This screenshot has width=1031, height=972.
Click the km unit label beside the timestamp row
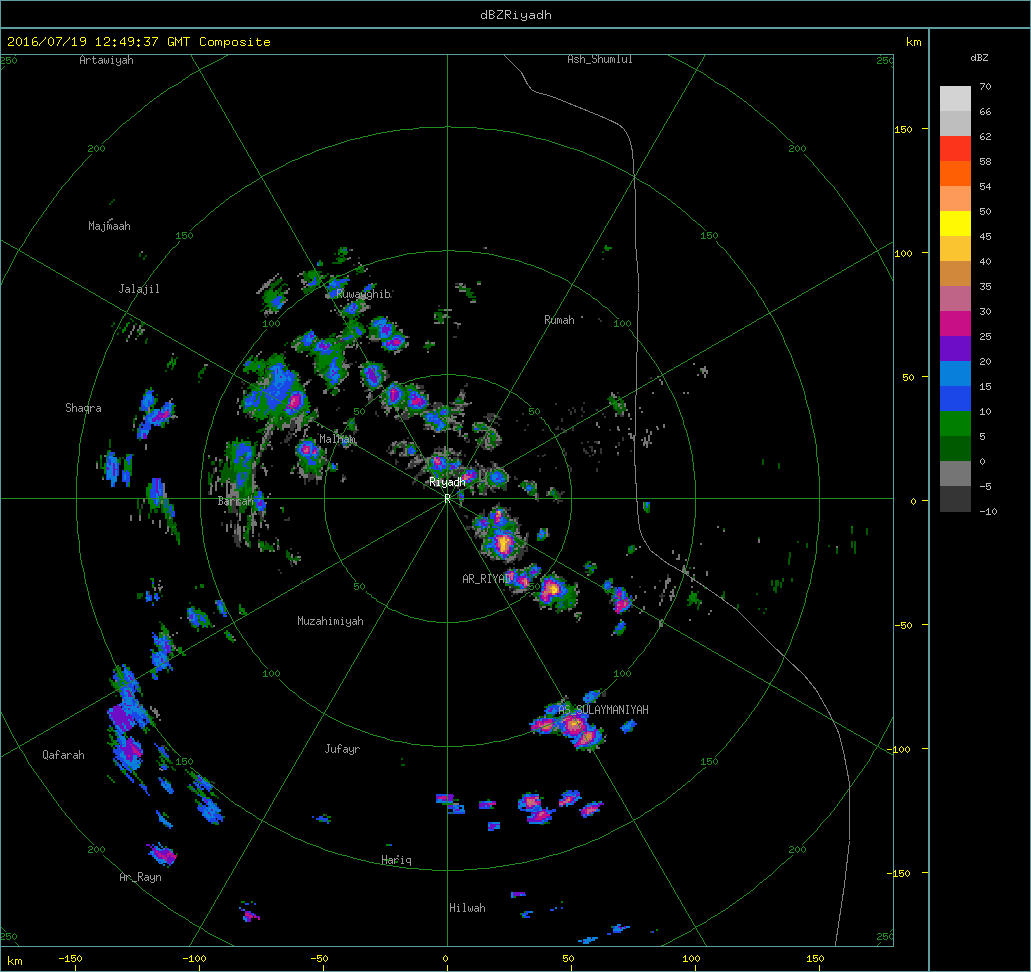[x=914, y=42]
